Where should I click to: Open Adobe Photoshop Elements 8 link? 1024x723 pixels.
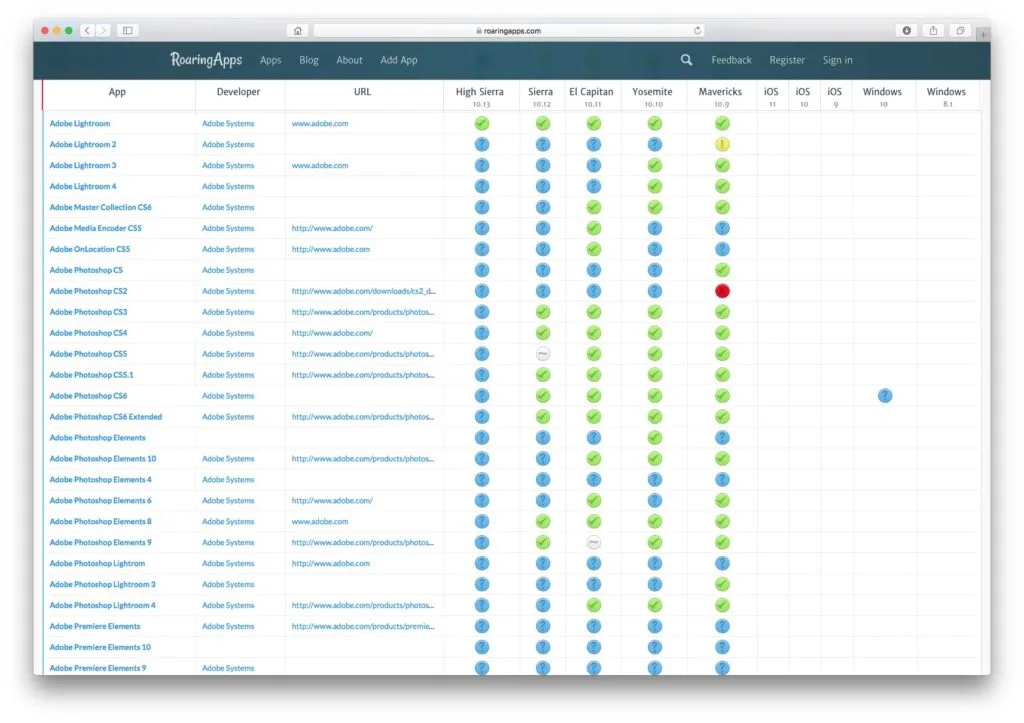pos(101,522)
